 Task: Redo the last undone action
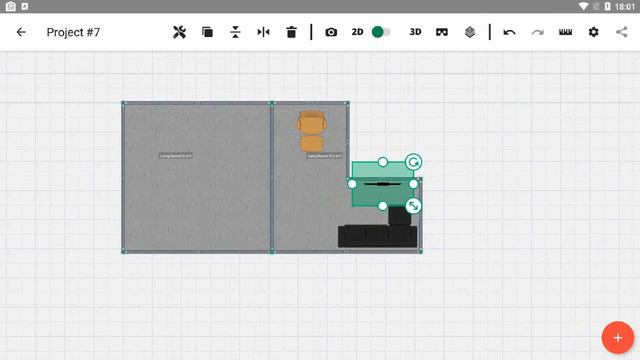538,32
